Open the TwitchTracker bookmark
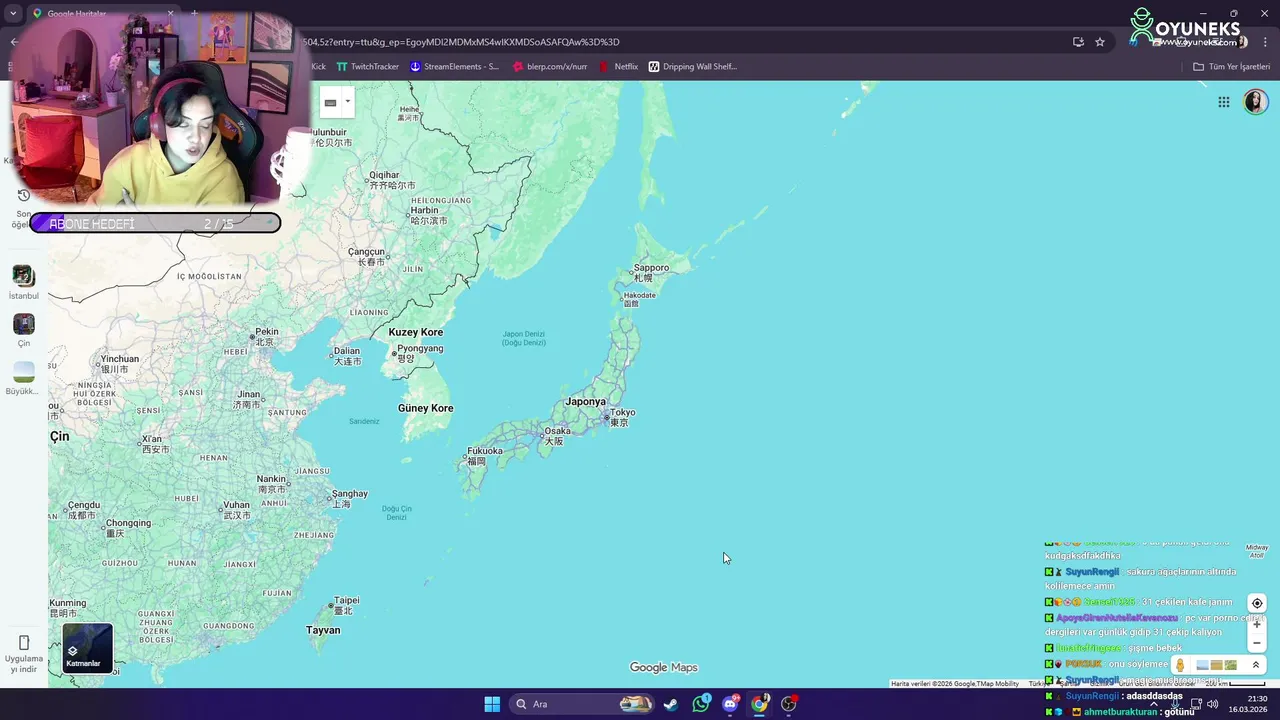This screenshot has width=1280, height=720. 367,67
